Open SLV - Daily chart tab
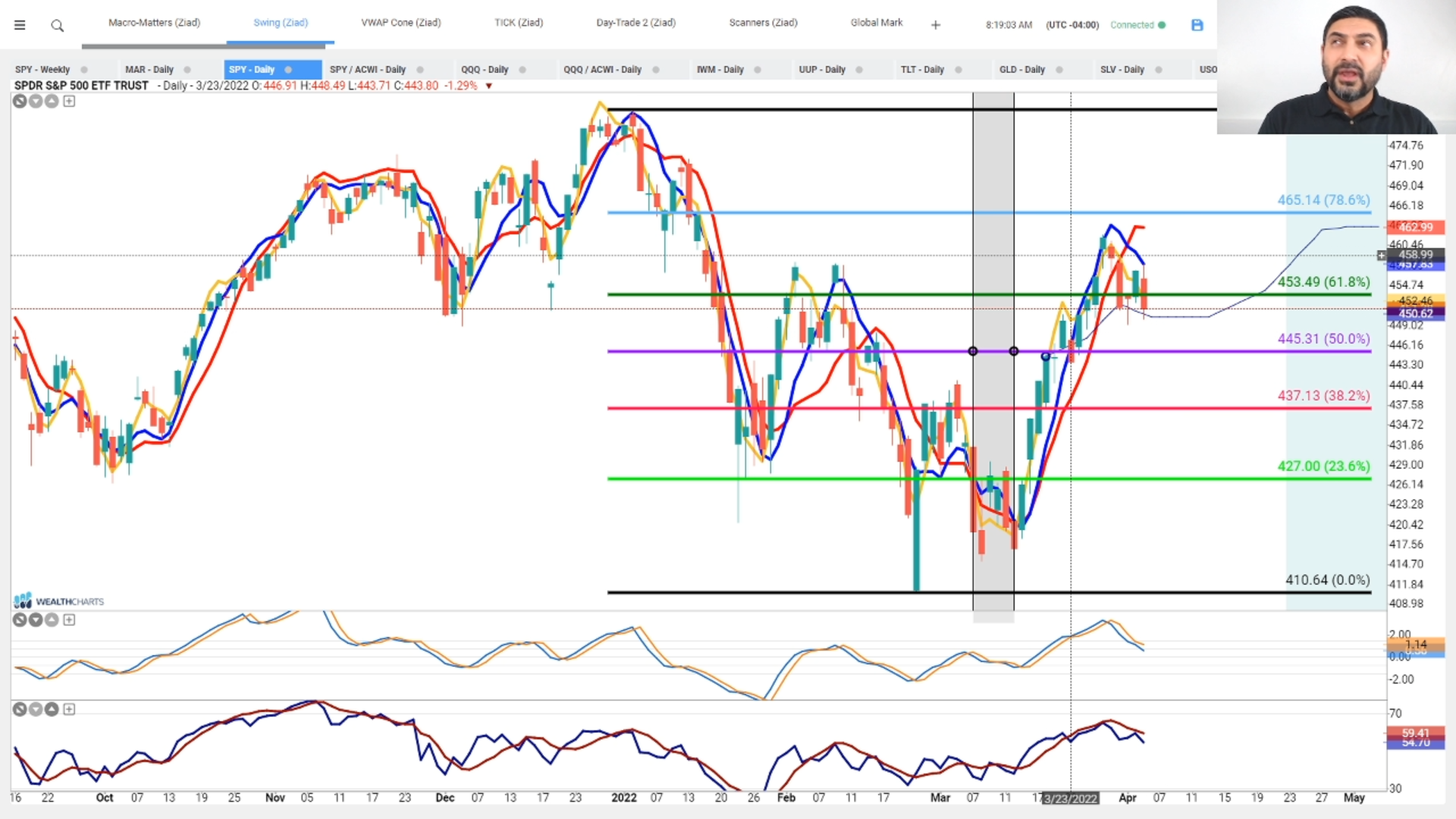 click(1122, 70)
